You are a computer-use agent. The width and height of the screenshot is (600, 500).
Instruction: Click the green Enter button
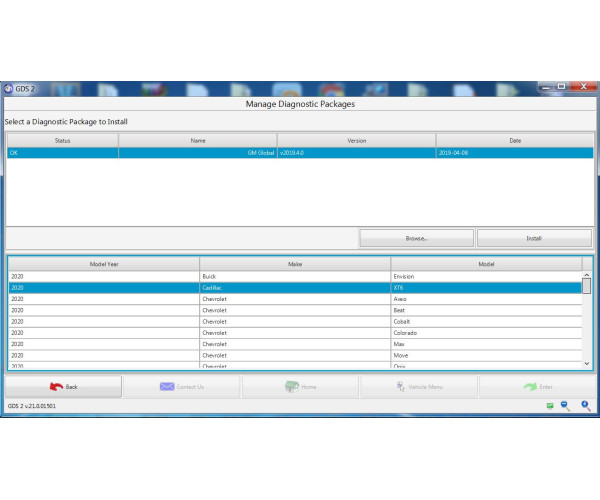[538, 387]
